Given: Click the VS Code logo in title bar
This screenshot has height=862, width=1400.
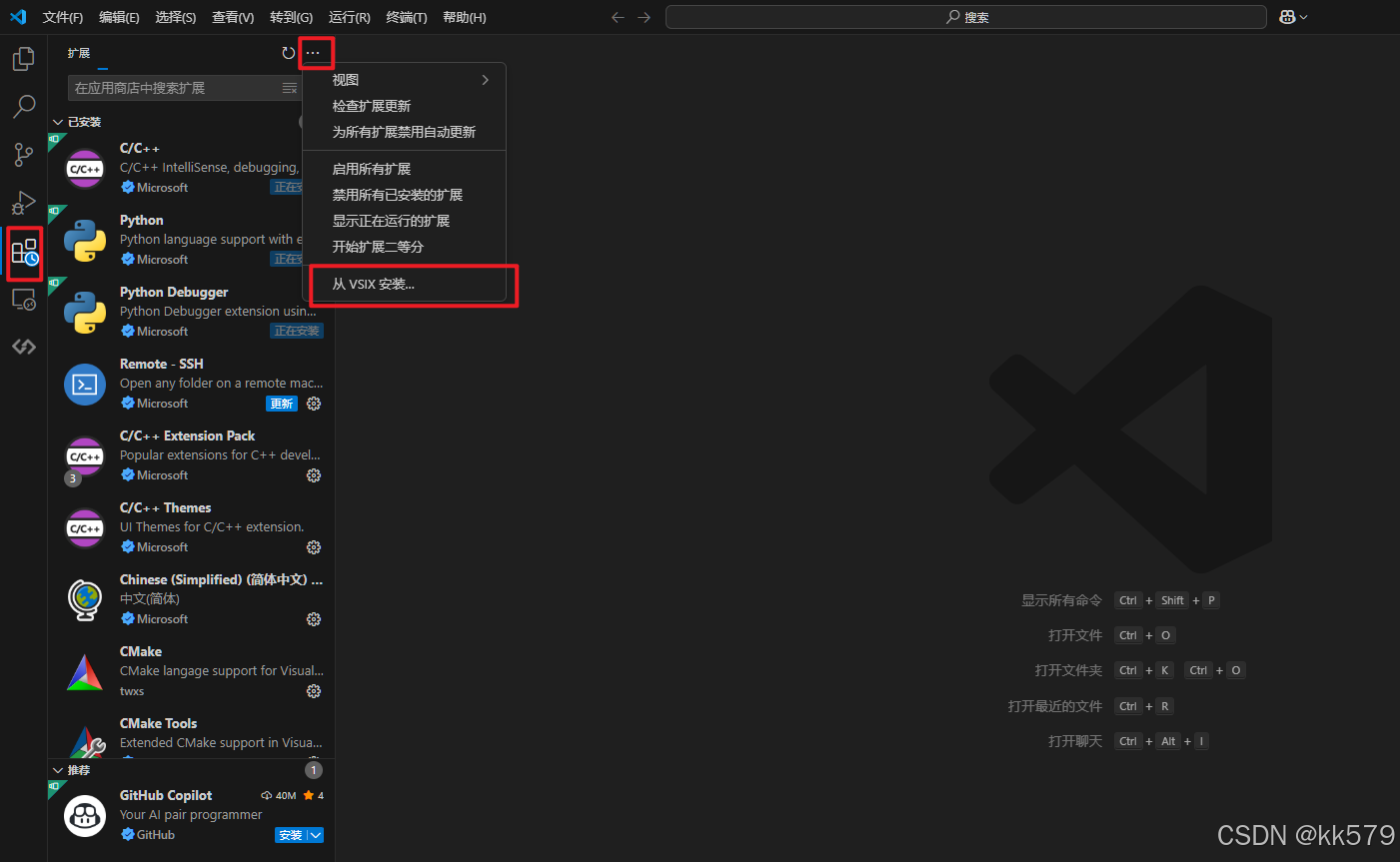Looking at the screenshot, I should (x=17, y=17).
